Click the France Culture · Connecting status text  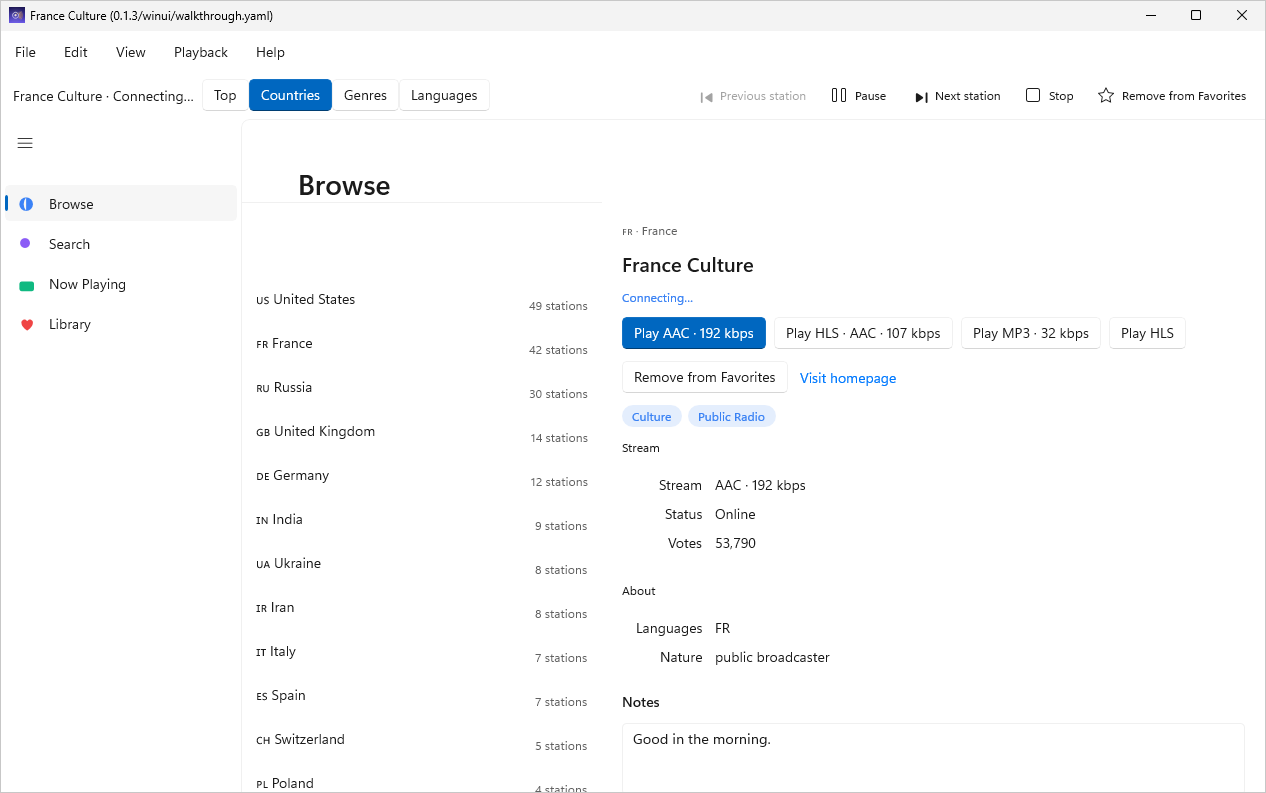point(104,96)
